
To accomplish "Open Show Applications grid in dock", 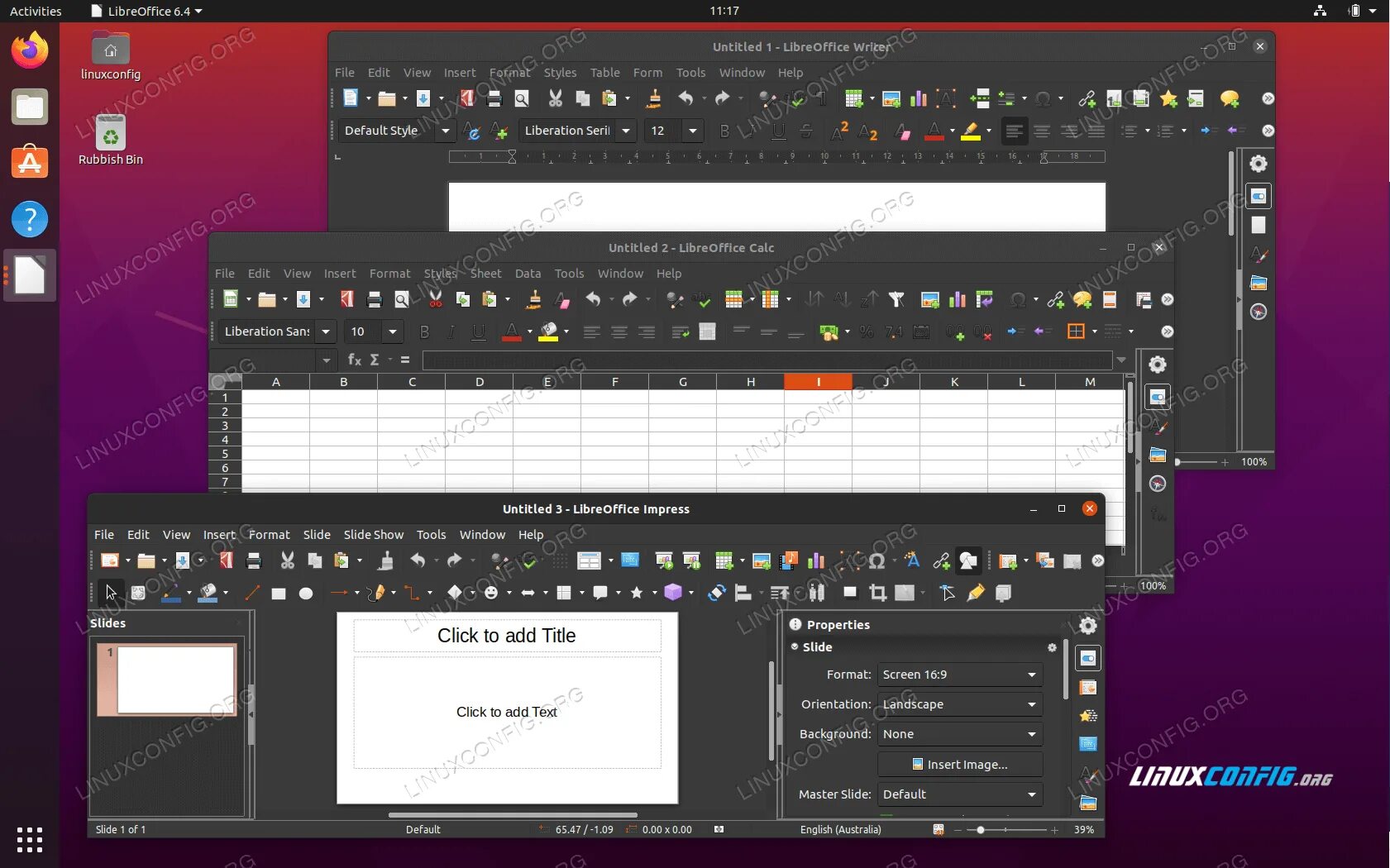I will 30,839.
